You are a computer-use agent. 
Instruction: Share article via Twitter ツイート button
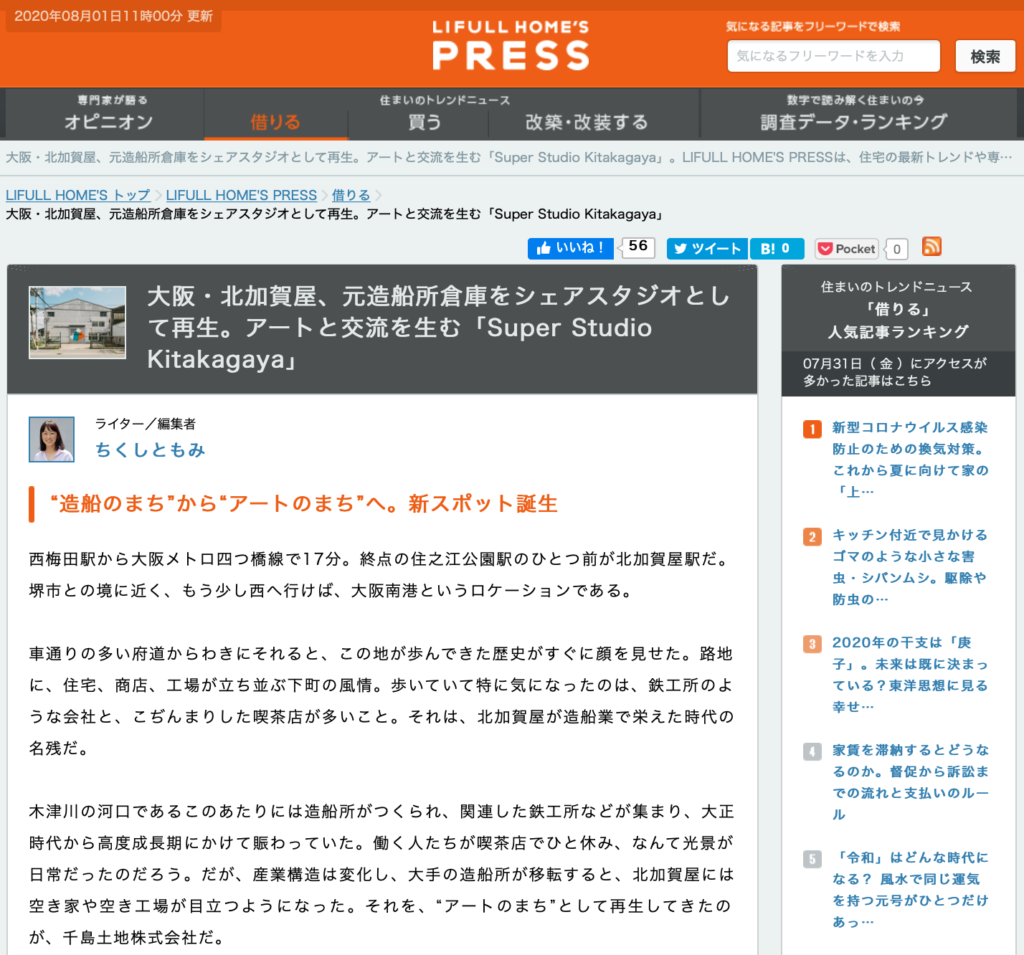tap(707, 248)
